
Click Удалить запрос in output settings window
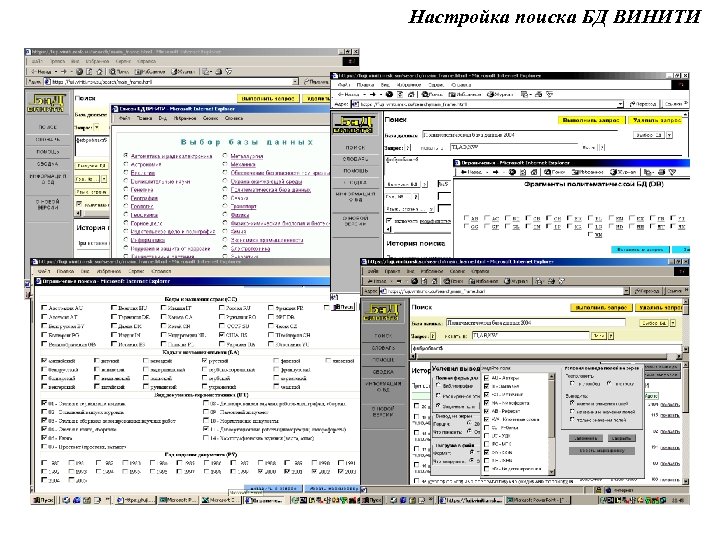[x=660, y=308]
